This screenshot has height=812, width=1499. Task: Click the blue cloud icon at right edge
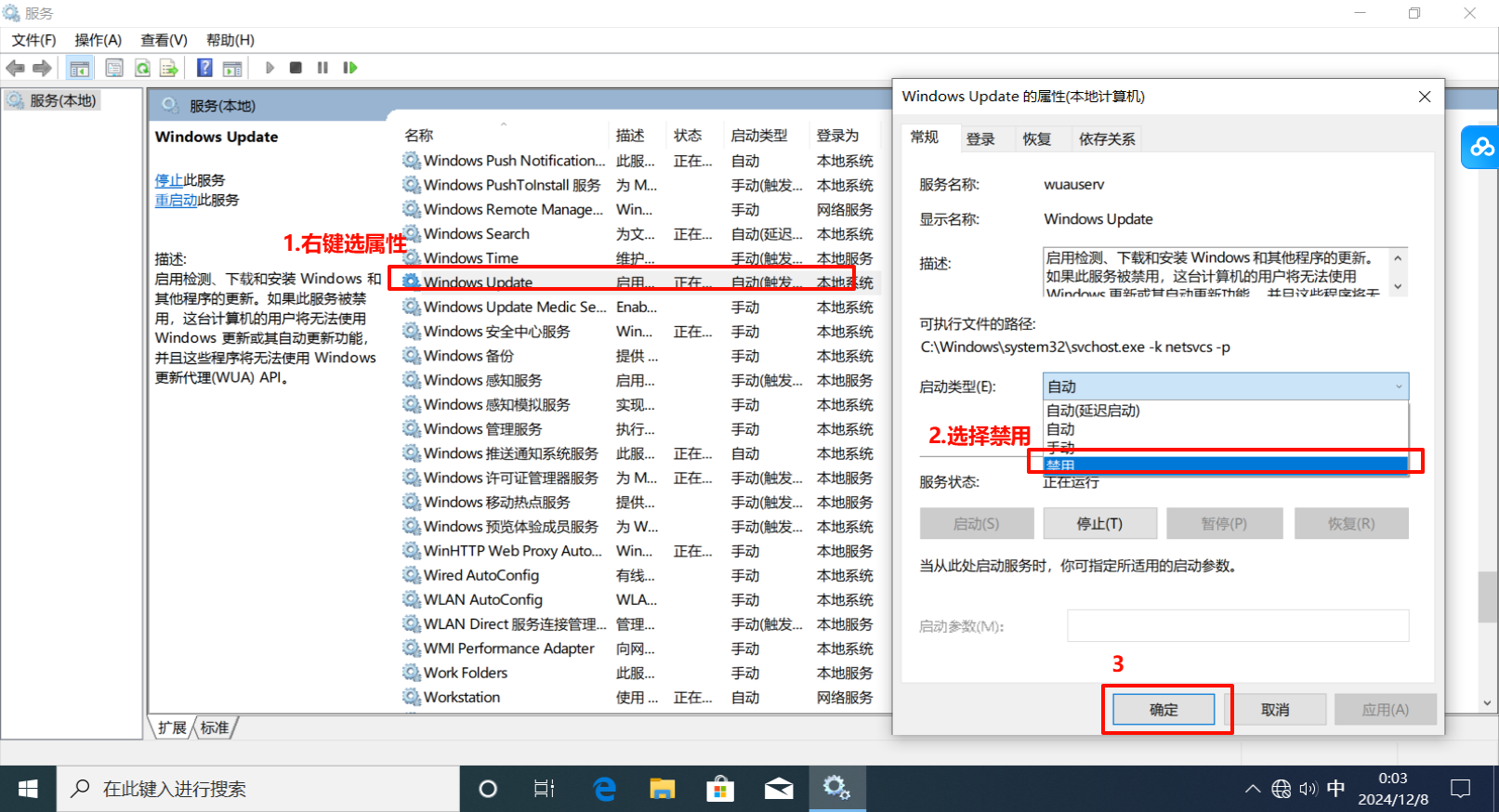tap(1481, 147)
